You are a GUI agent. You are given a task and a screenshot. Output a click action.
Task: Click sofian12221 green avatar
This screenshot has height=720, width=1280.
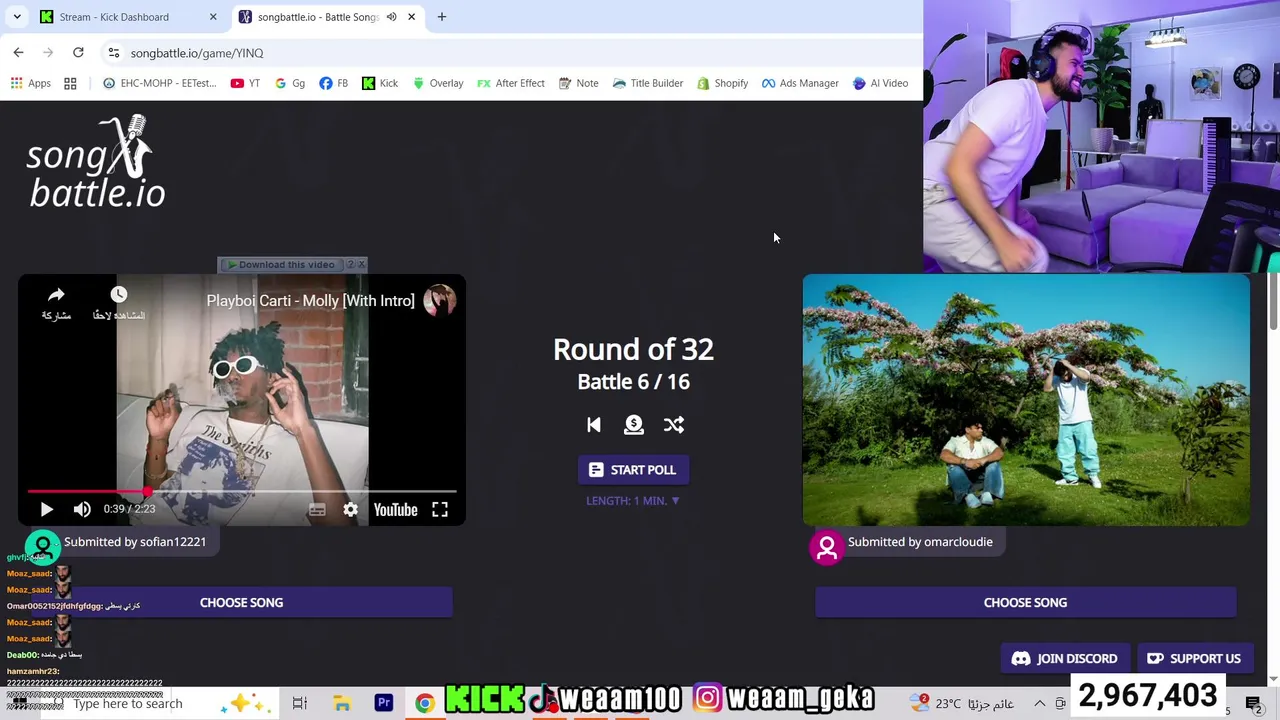[43, 547]
